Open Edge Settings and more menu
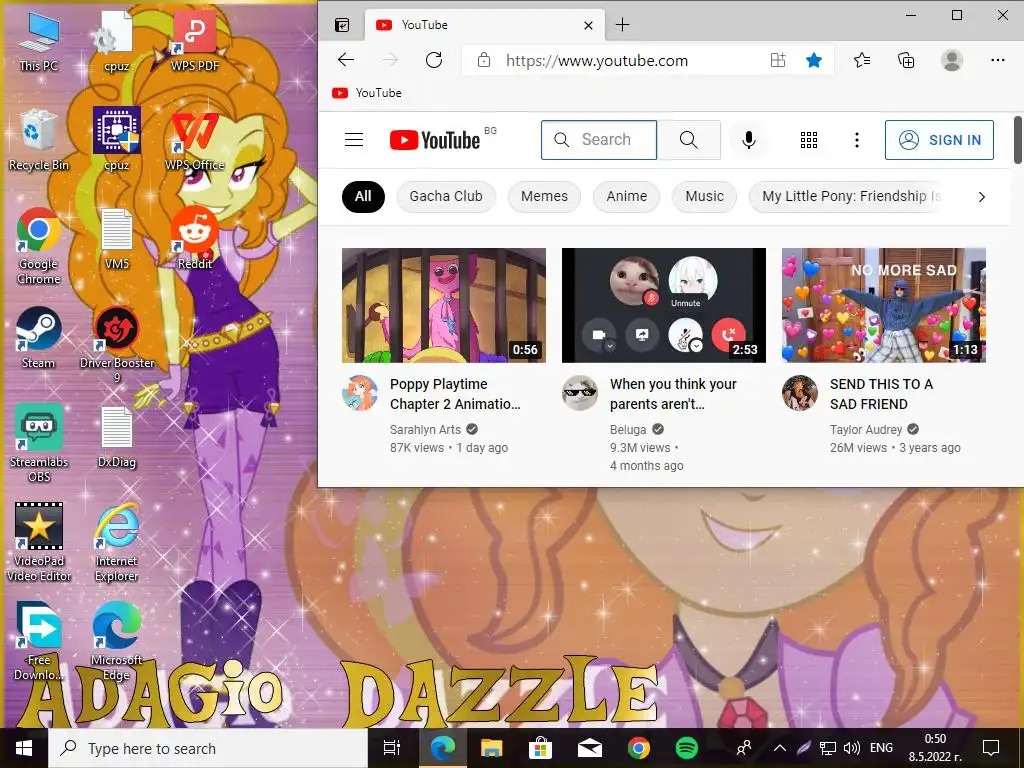This screenshot has width=1024, height=768. point(998,60)
